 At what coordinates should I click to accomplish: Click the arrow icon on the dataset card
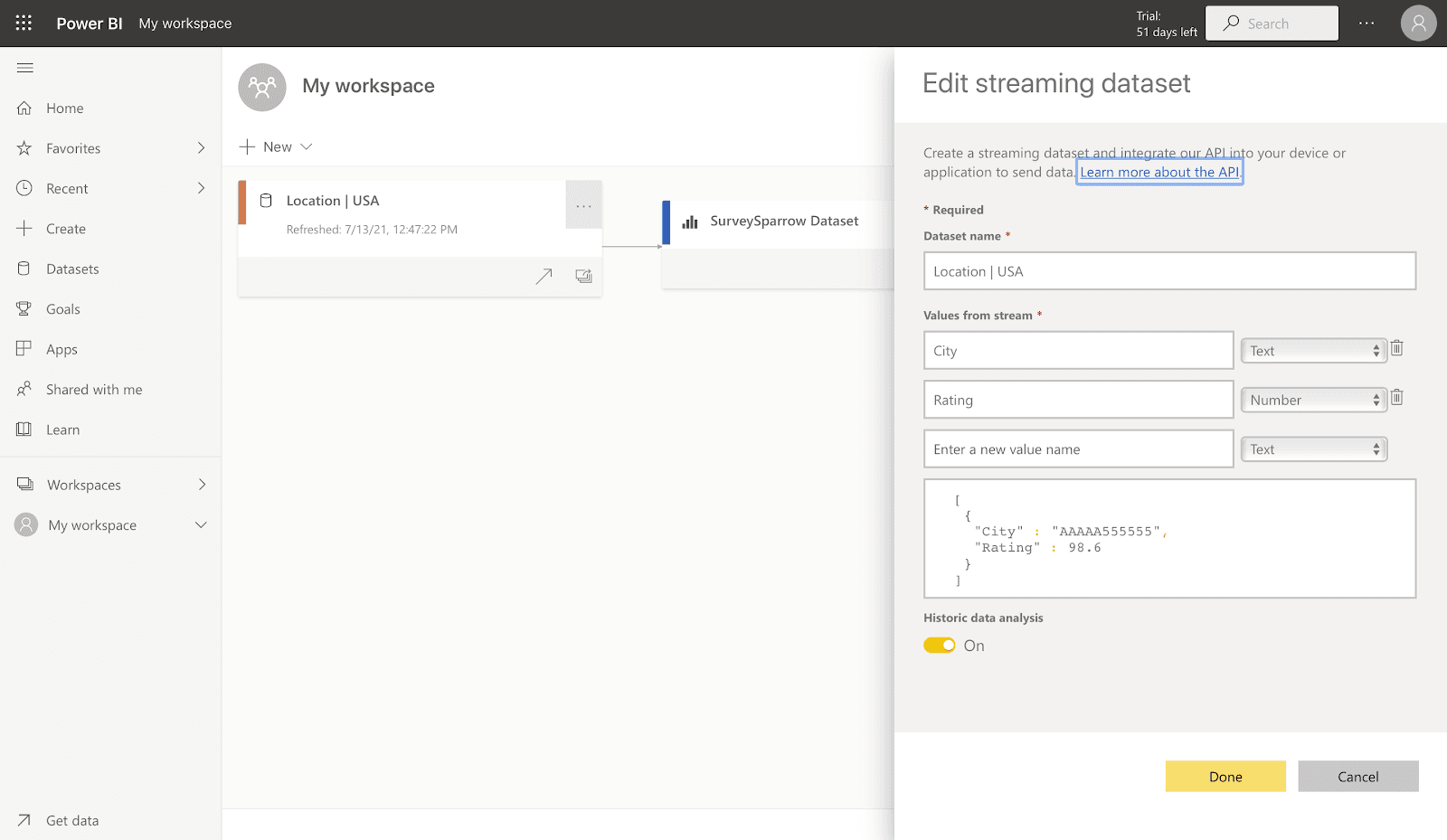[x=544, y=277]
